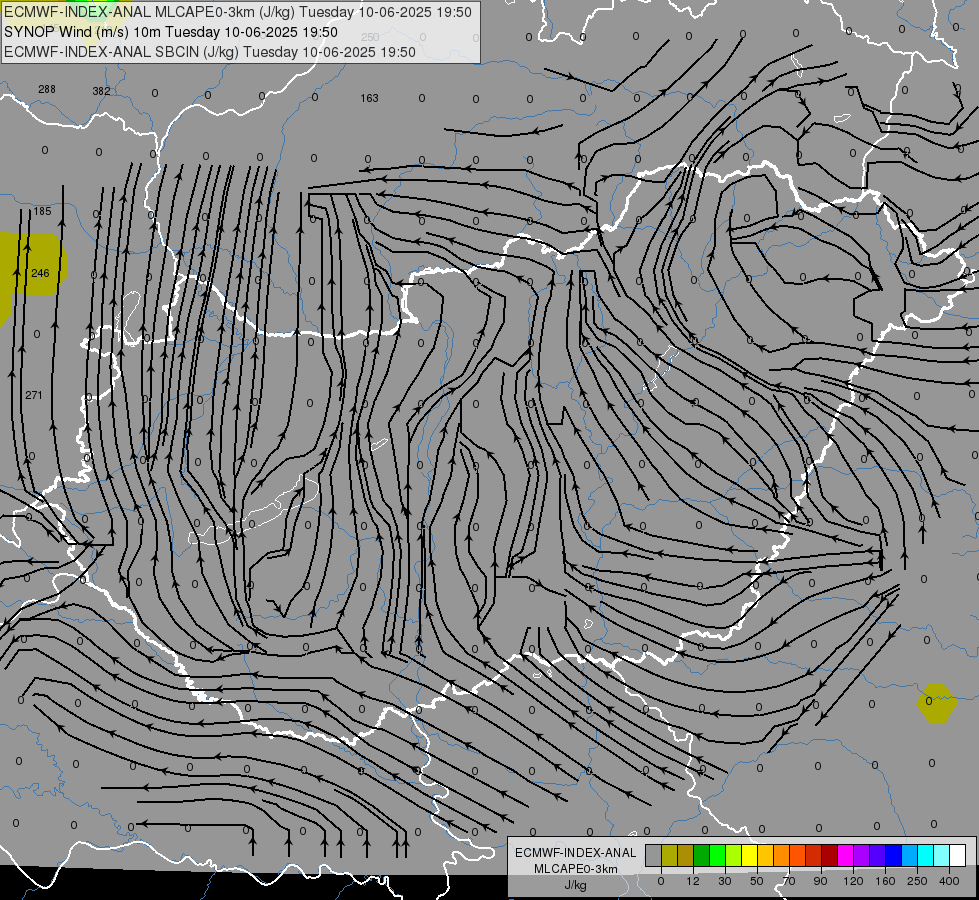This screenshot has height=900, width=979.
Task: Click the SYNOP Wind 10m title line
Action: 170,32
